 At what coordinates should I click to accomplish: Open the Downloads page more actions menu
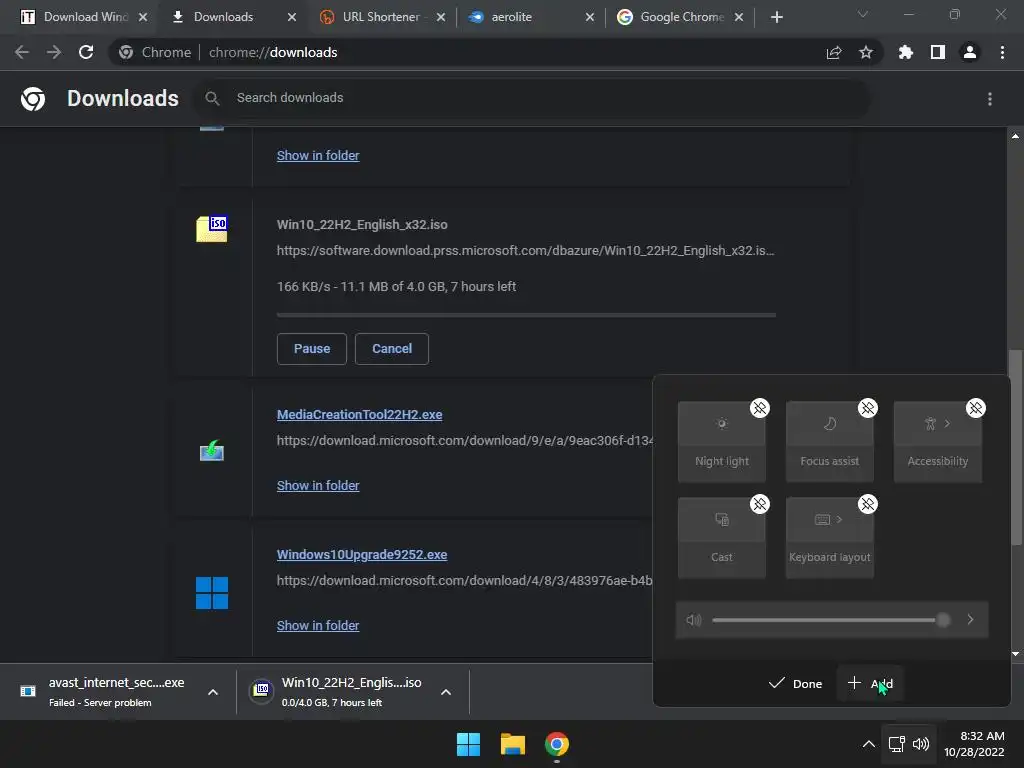(990, 99)
